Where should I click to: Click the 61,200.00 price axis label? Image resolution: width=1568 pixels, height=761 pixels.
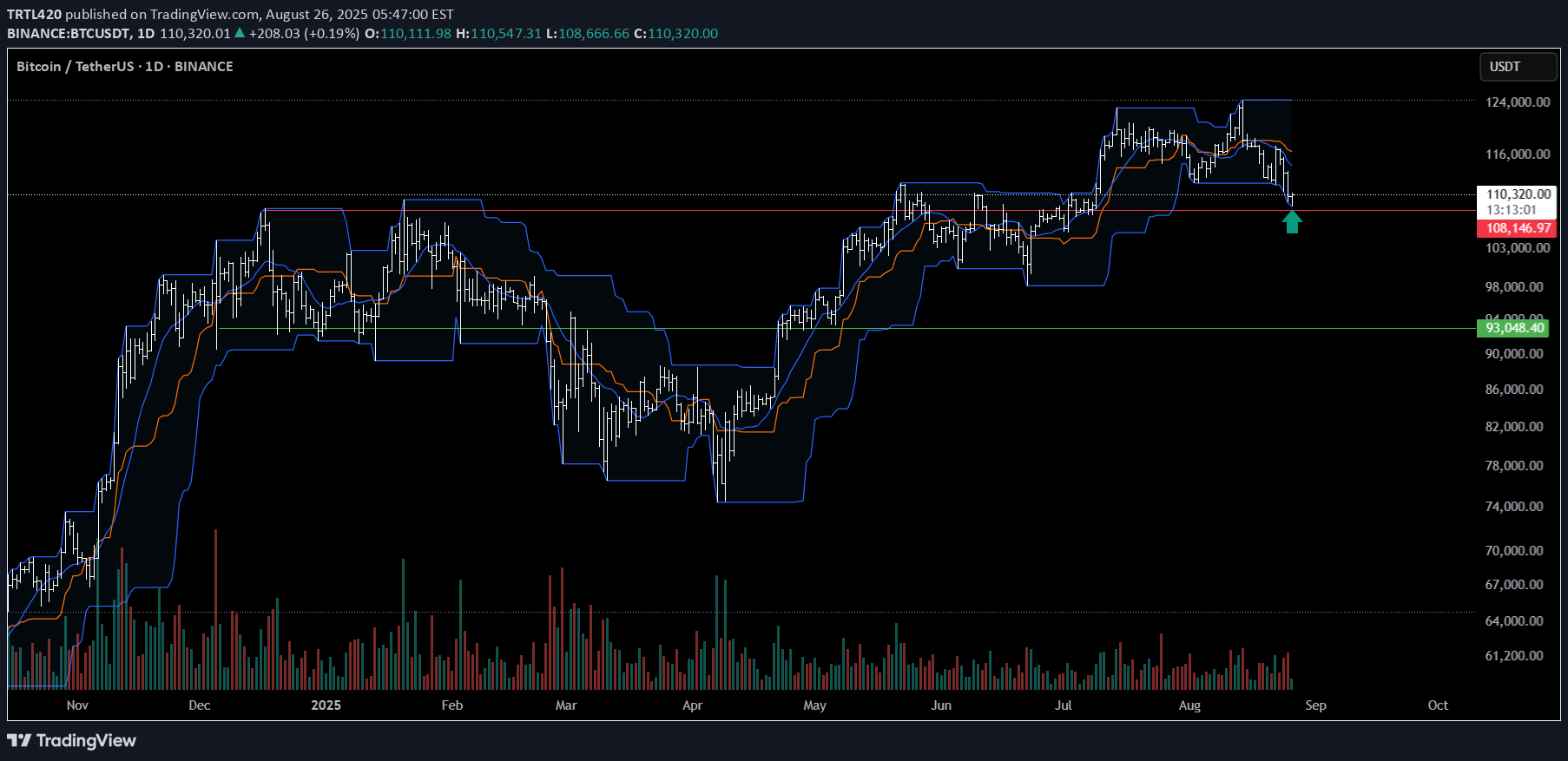click(1514, 656)
